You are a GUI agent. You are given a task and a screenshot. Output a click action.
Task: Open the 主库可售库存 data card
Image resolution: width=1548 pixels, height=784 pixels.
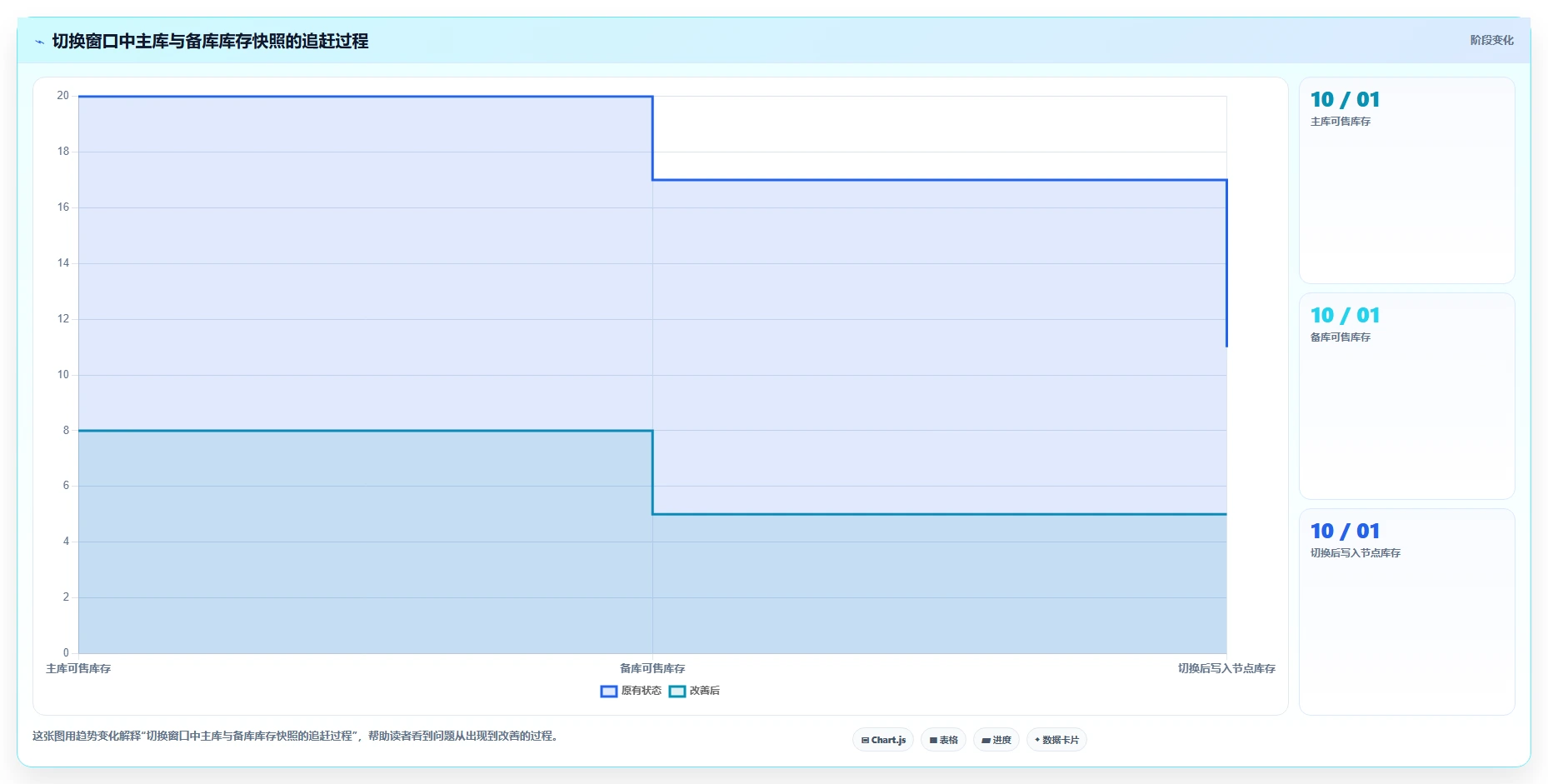pos(1406,180)
